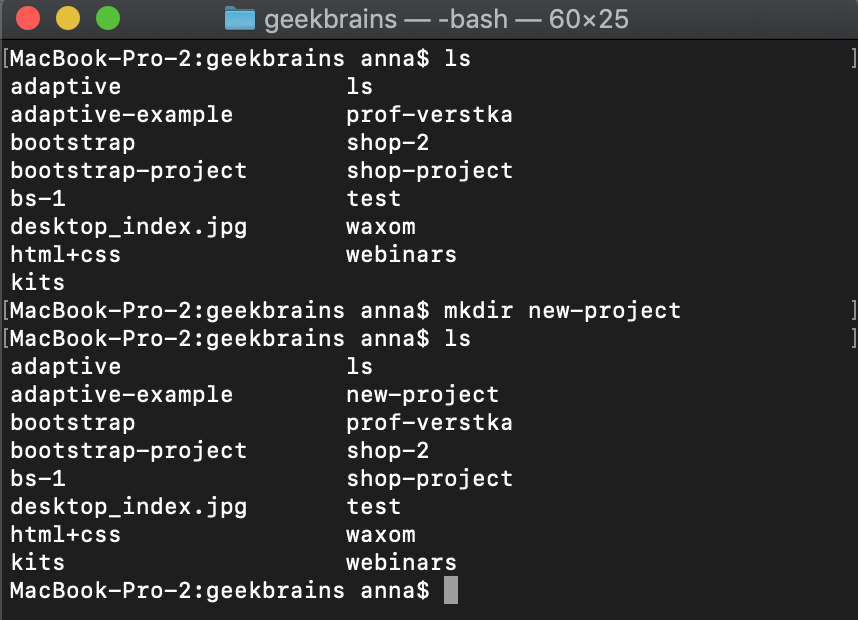Click "test" in the second ls output
The image size is (858, 620).
coord(374,506)
